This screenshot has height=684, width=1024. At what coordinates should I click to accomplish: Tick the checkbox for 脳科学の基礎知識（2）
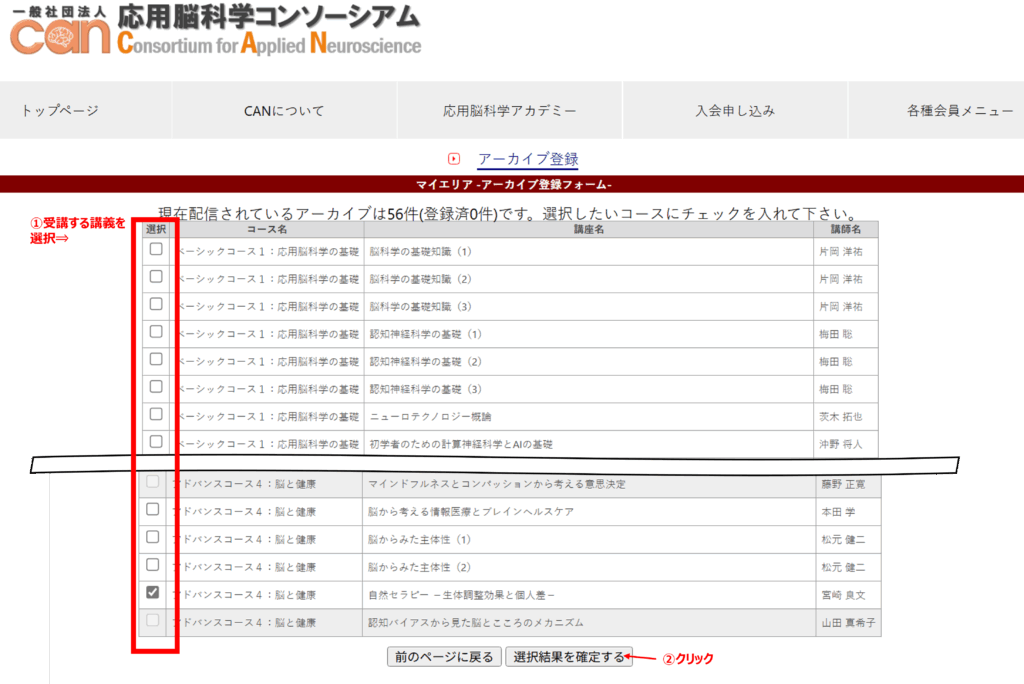(155, 277)
